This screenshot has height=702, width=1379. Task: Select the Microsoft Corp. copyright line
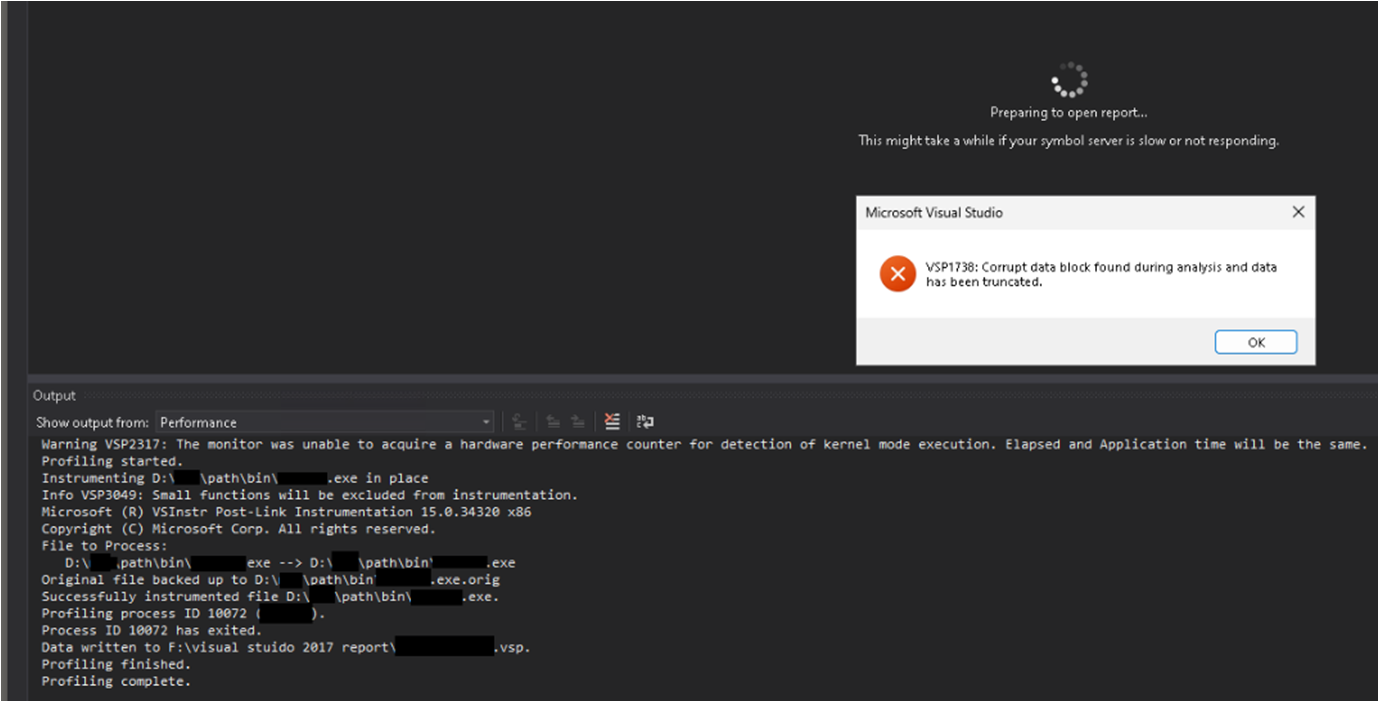pyautogui.click(x=238, y=529)
